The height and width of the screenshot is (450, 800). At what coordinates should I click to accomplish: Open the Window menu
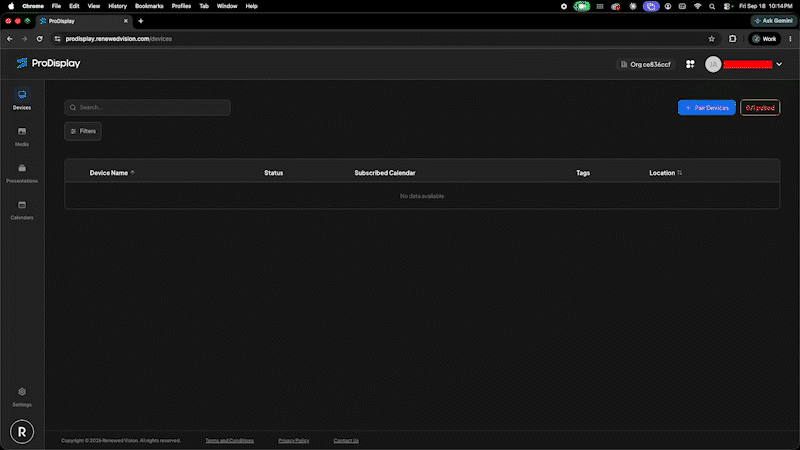[x=227, y=6]
